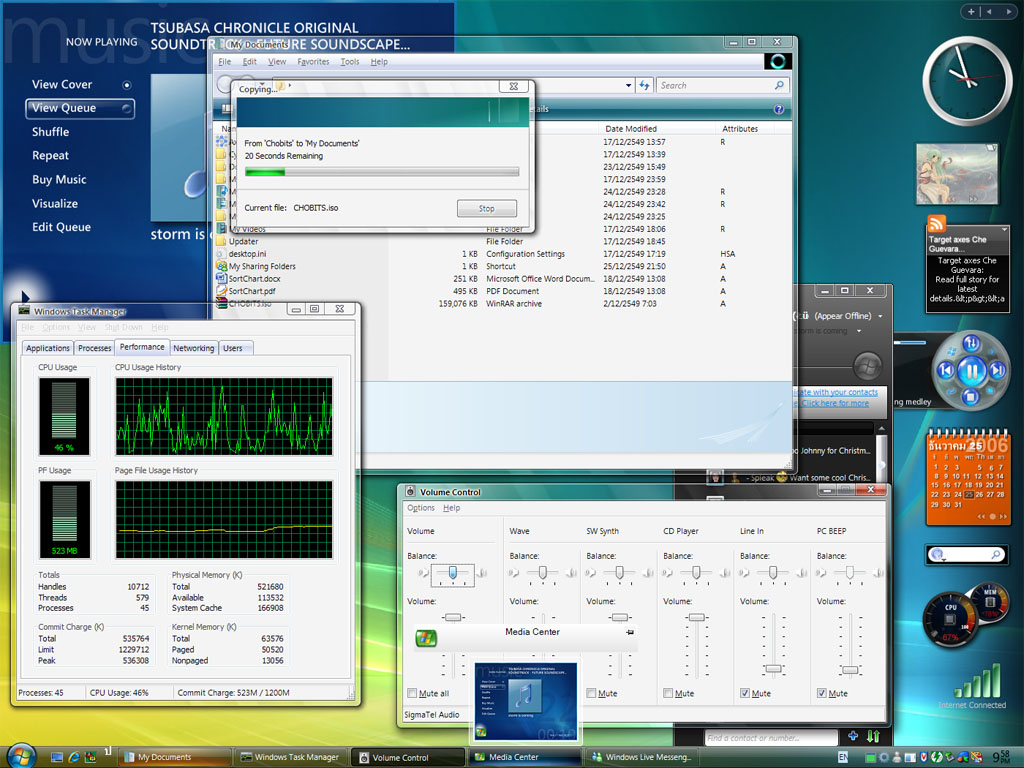Stop the file copy operation
The image size is (1024, 768).
[x=487, y=208]
